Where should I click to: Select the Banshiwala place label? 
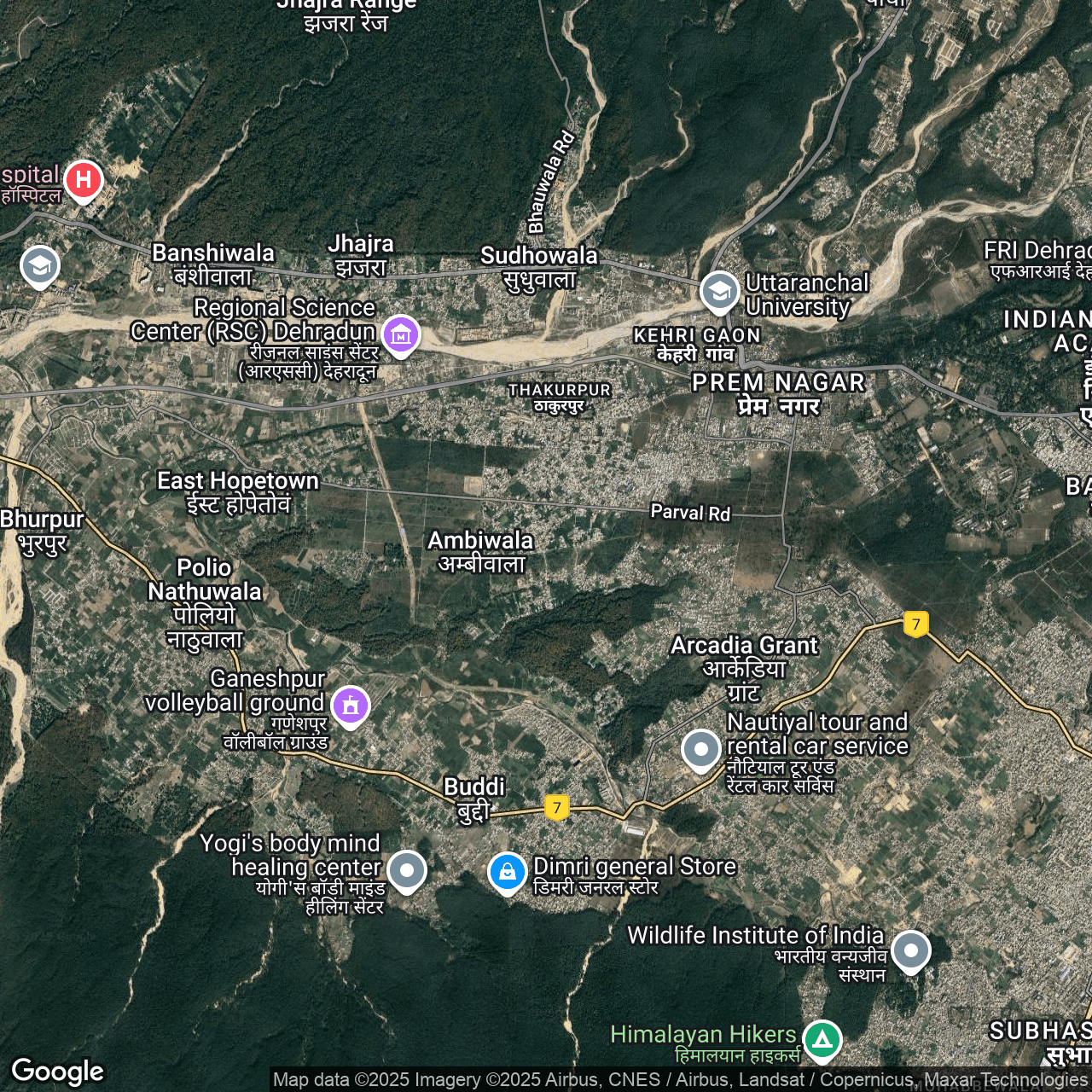point(213,263)
